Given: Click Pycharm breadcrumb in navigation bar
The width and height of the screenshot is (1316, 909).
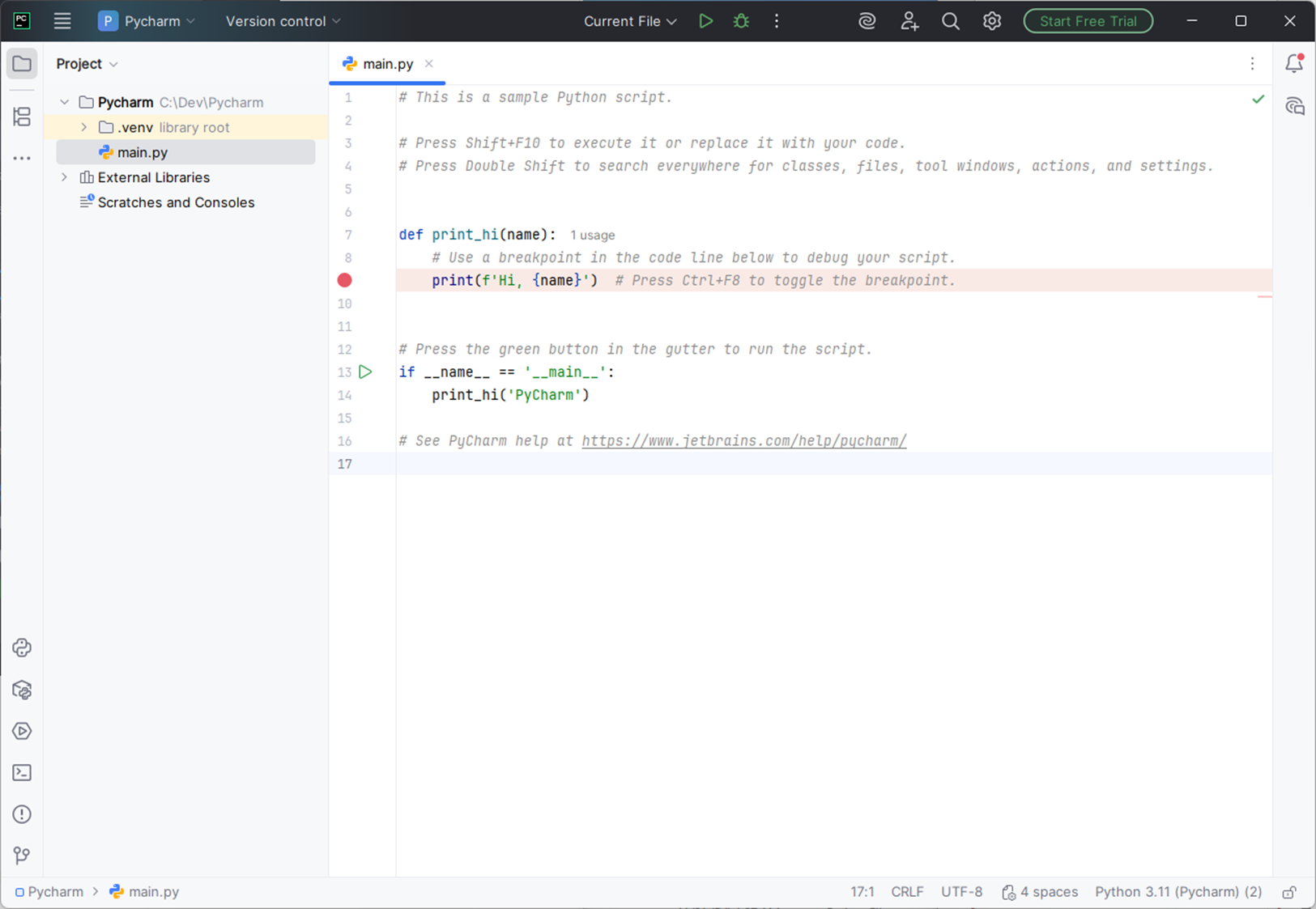Looking at the screenshot, I should tap(49, 892).
